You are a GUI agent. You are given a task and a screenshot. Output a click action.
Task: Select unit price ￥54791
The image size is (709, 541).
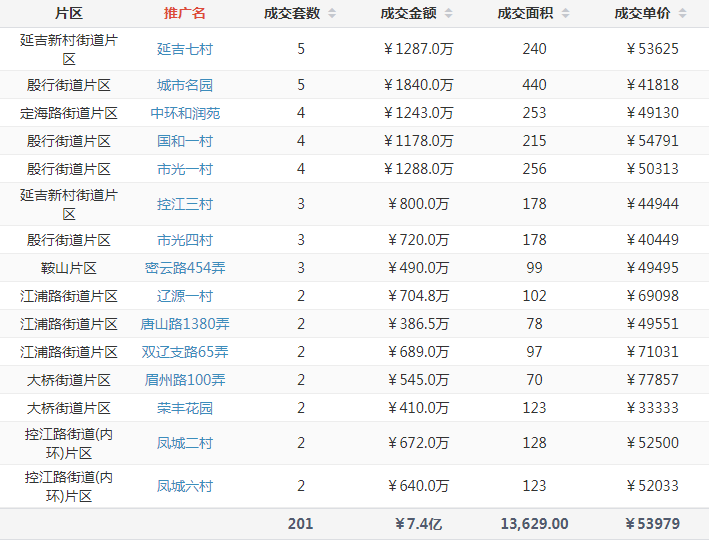pos(652,141)
